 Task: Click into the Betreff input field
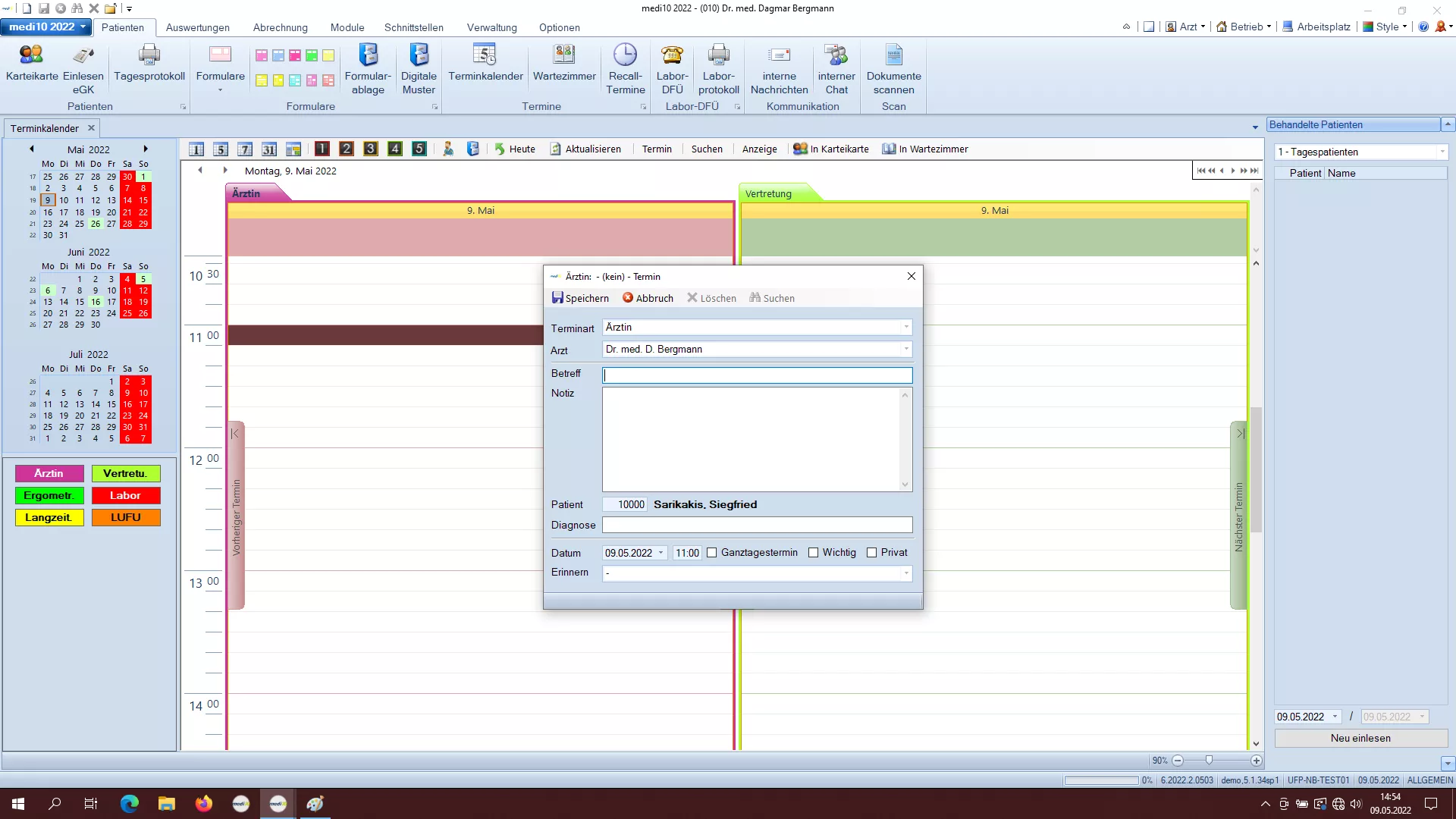758,375
